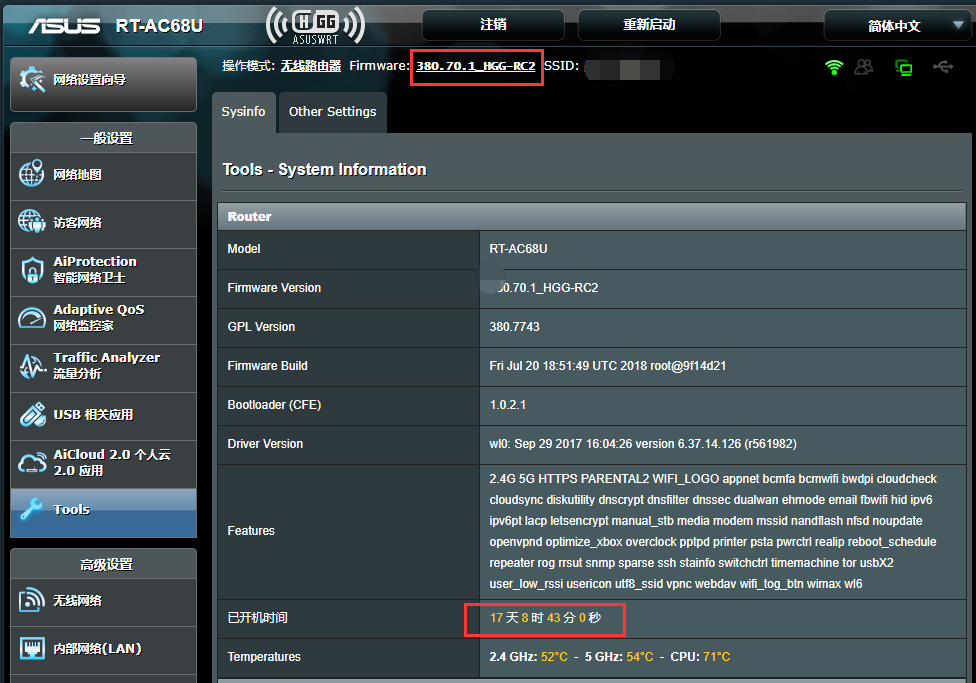Click the 已开机时间 row label
Screen dimensions: 976x683
tap(258, 618)
